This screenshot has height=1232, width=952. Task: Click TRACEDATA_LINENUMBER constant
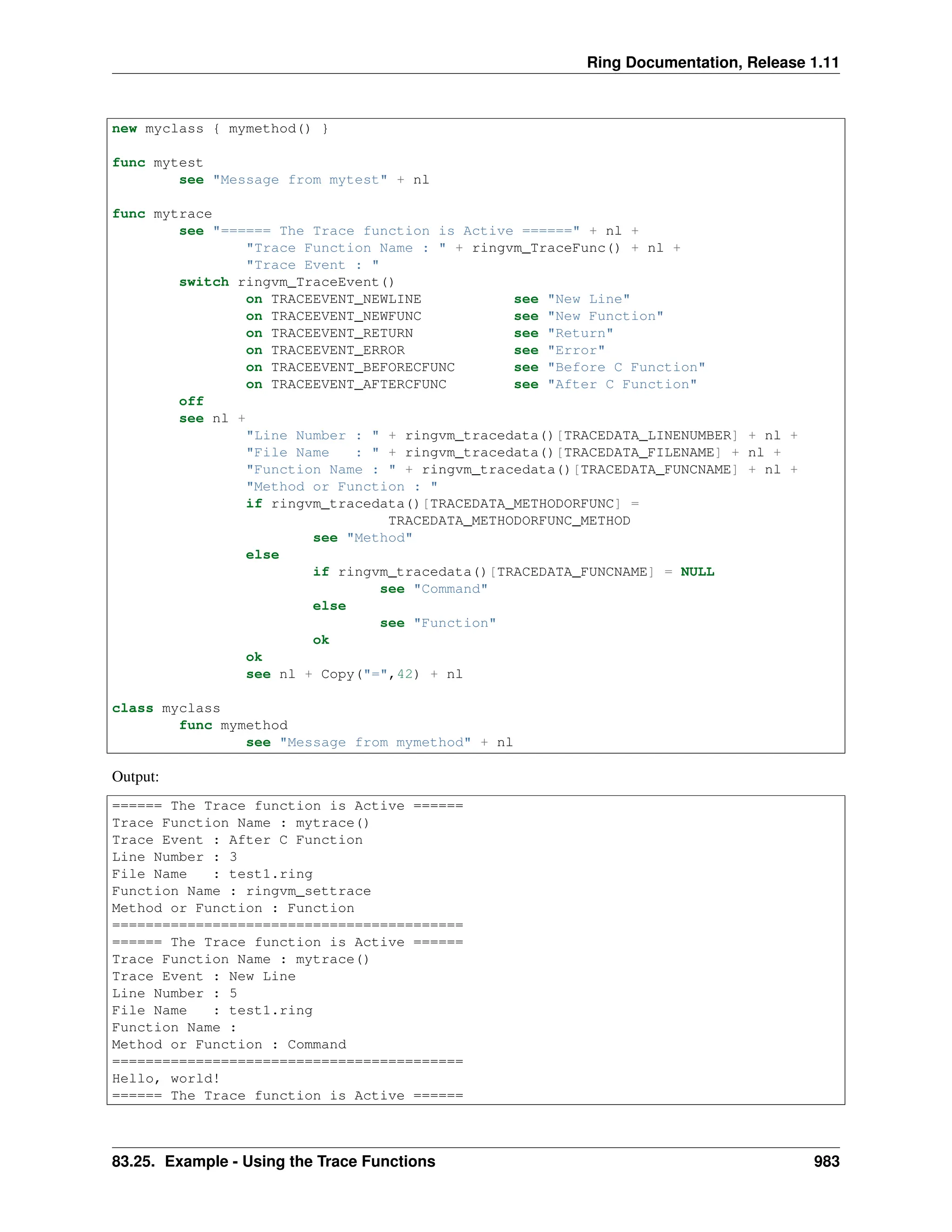[x=647, y=436]
